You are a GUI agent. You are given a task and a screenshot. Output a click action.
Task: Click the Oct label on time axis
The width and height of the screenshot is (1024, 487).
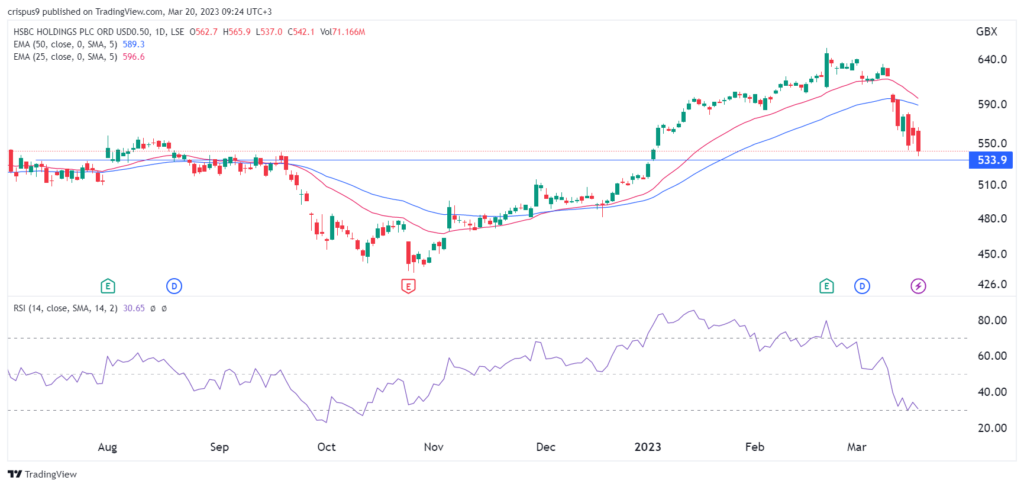[326, 448]
